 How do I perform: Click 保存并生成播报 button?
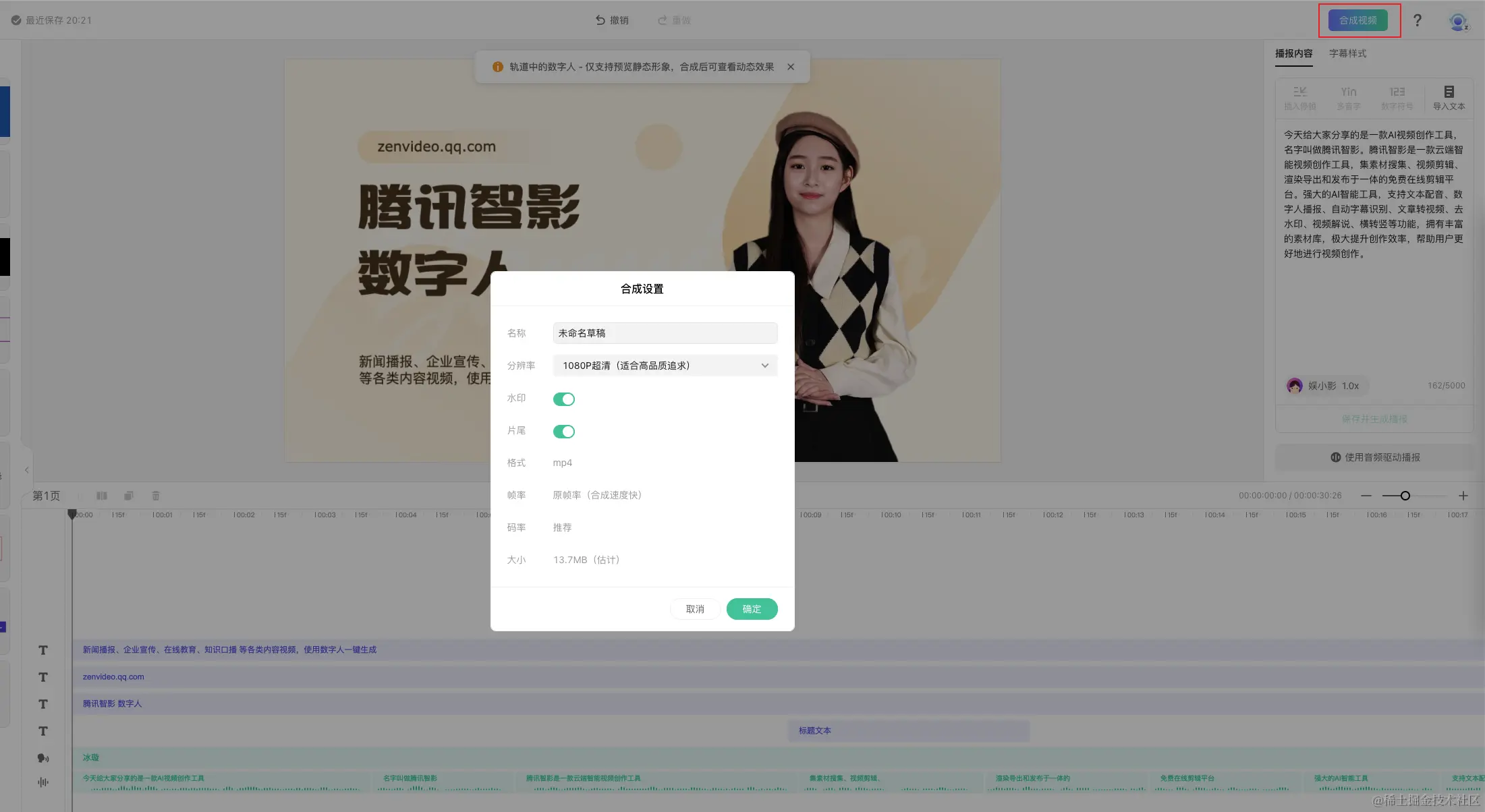[1374, 419]
